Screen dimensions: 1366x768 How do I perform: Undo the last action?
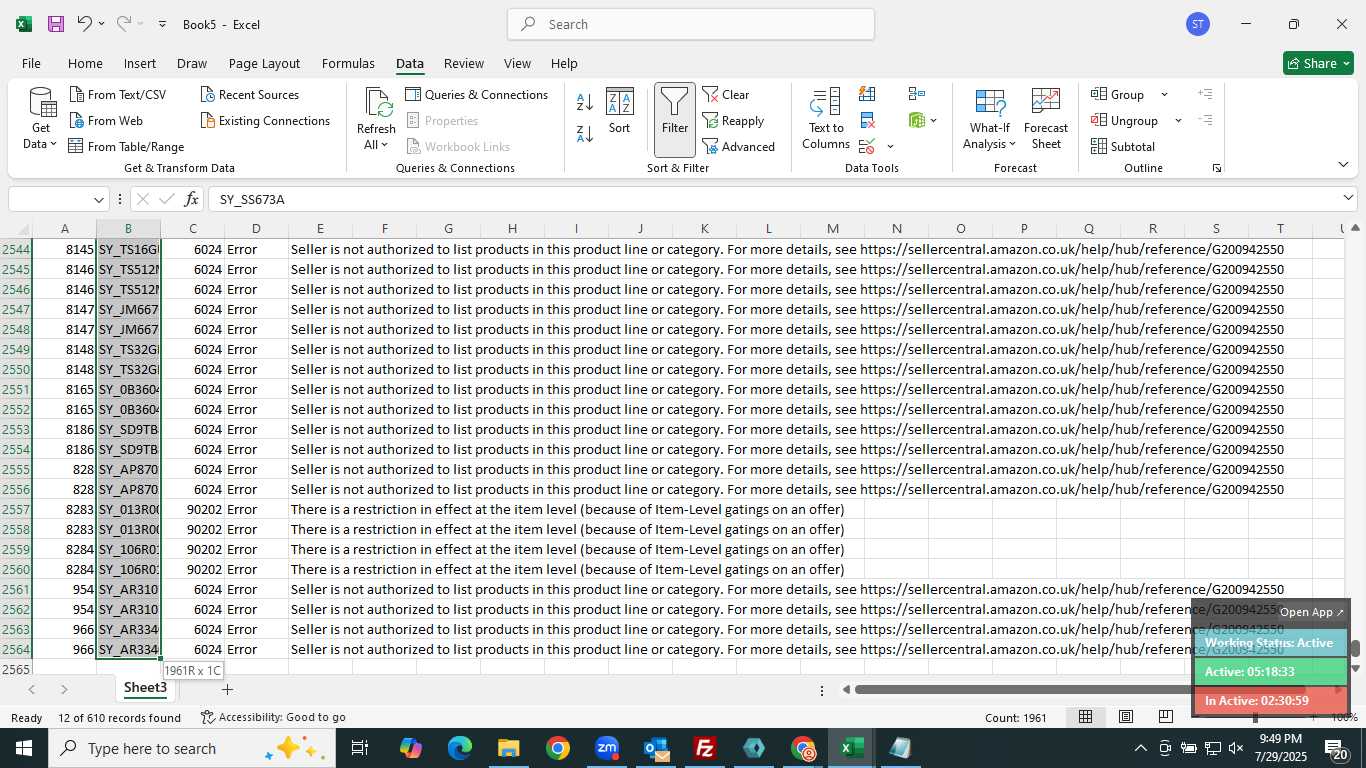tap(84, 24)
